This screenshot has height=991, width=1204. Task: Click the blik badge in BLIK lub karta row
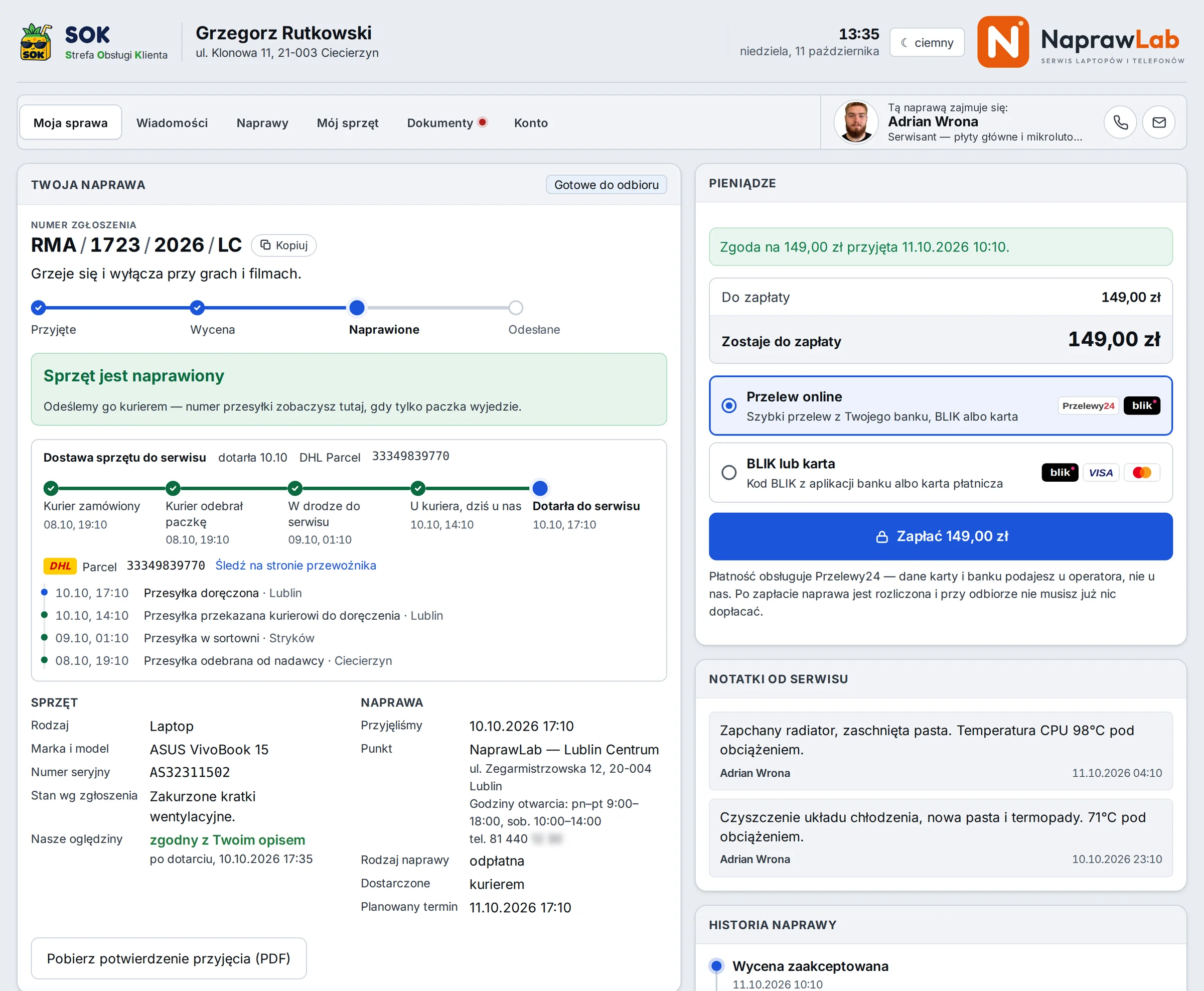pos(1059,473)
